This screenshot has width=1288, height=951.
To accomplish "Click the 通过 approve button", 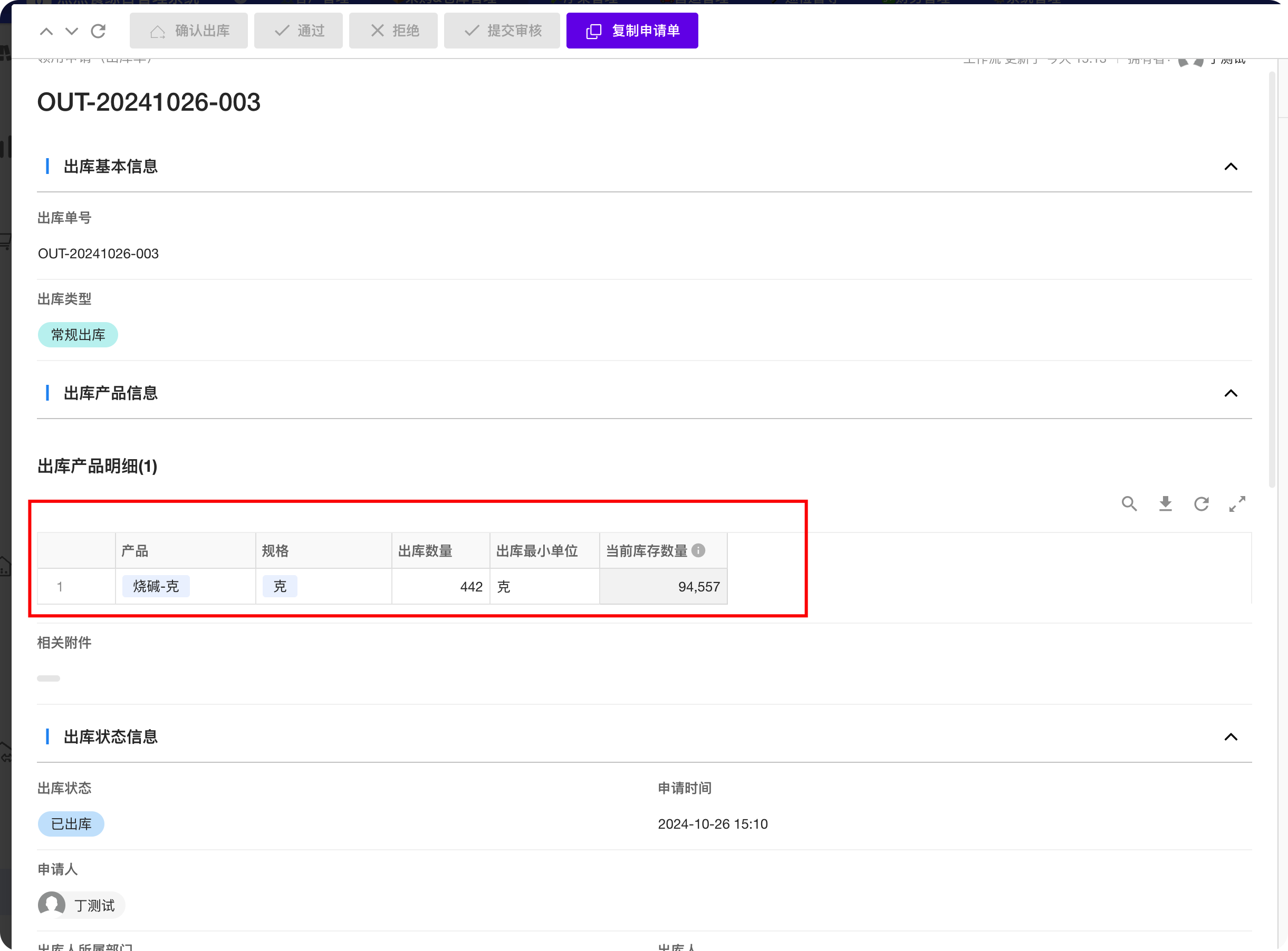I will pos(299,31).
